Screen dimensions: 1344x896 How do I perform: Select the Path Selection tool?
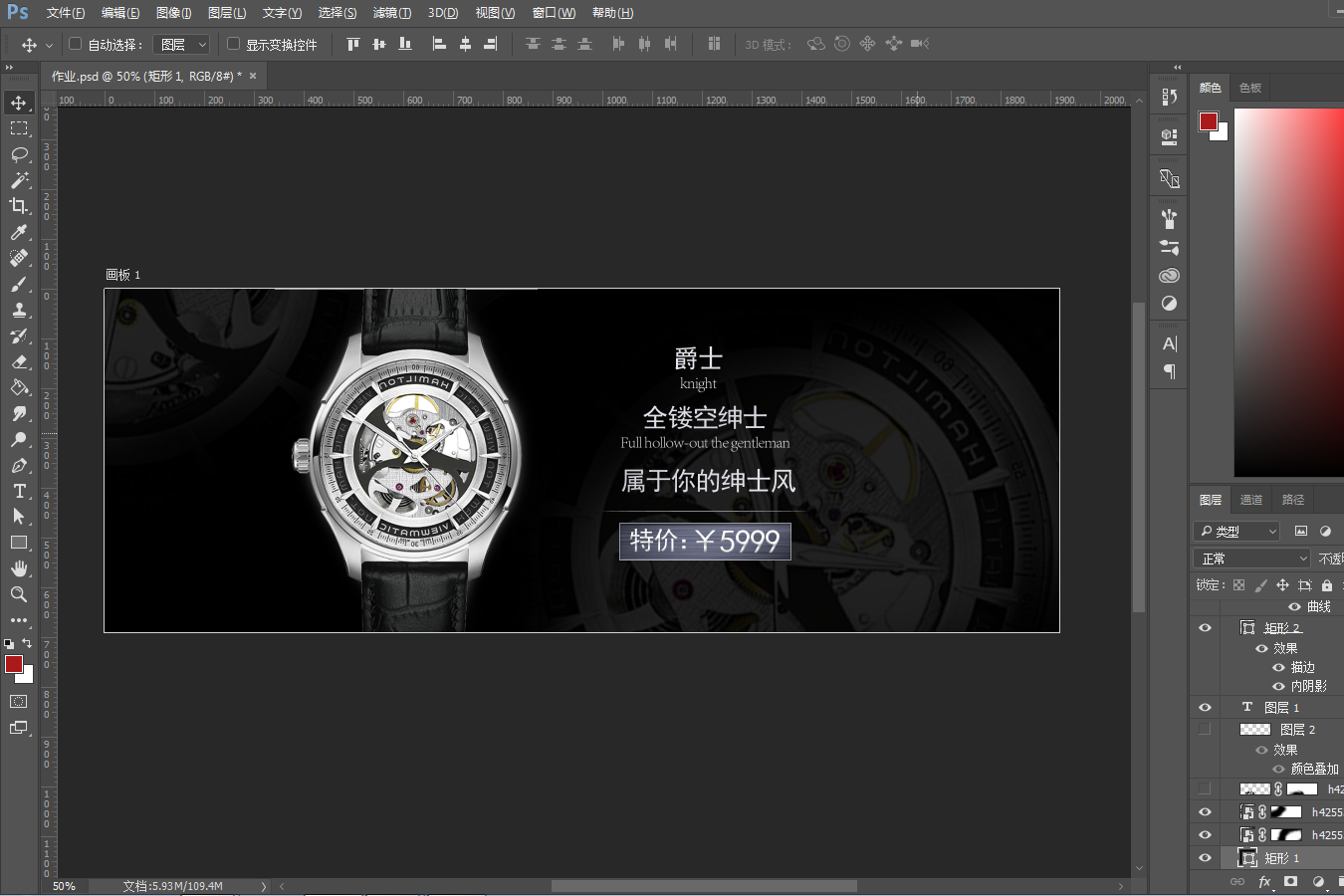(19, 517)
